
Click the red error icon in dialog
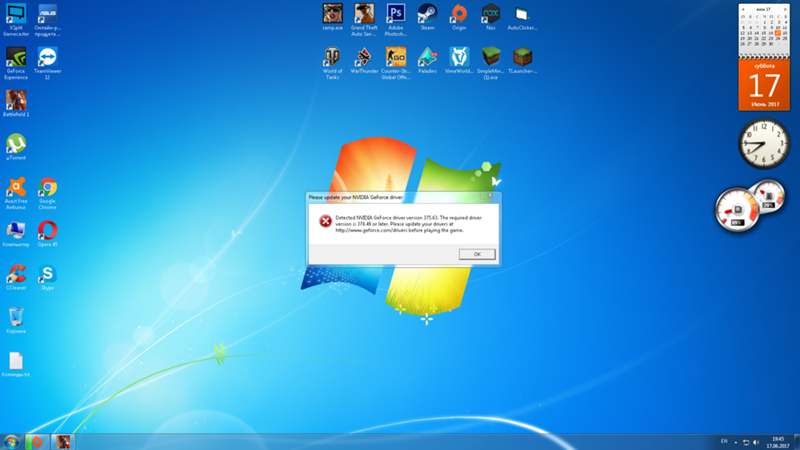(326, 221)
